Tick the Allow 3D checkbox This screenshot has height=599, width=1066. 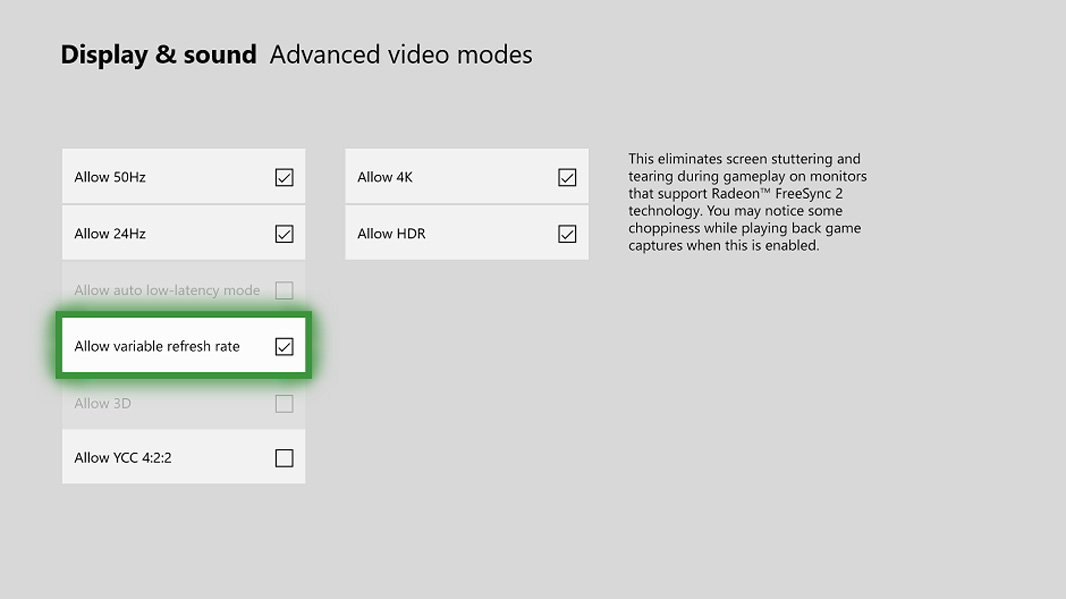pos(283,403)
